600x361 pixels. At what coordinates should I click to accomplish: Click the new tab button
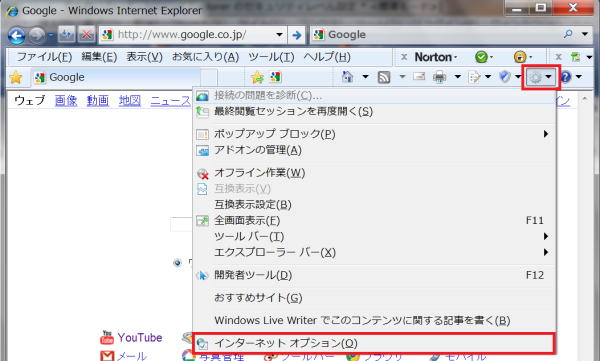tap(209, 77)
